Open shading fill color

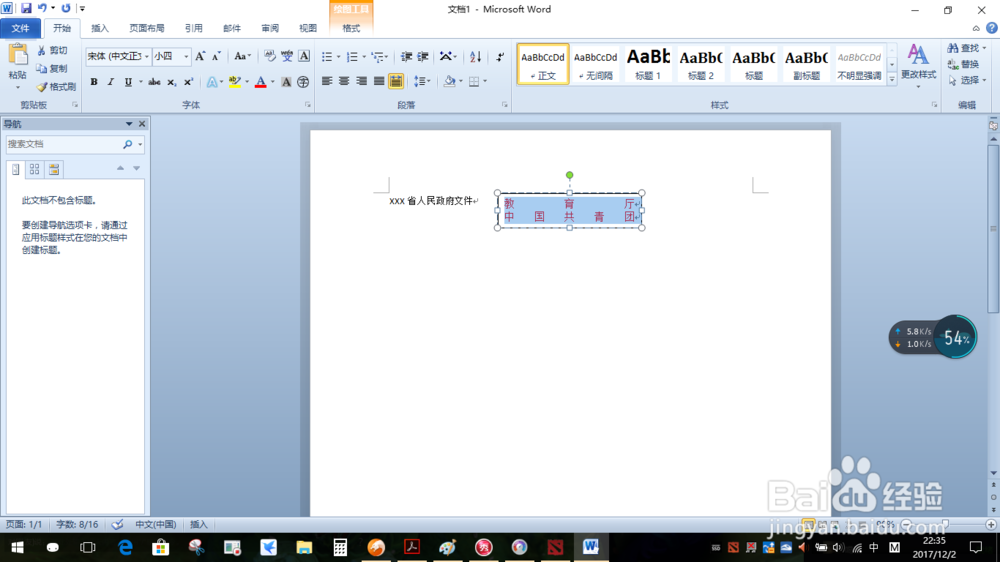point(450,81)
